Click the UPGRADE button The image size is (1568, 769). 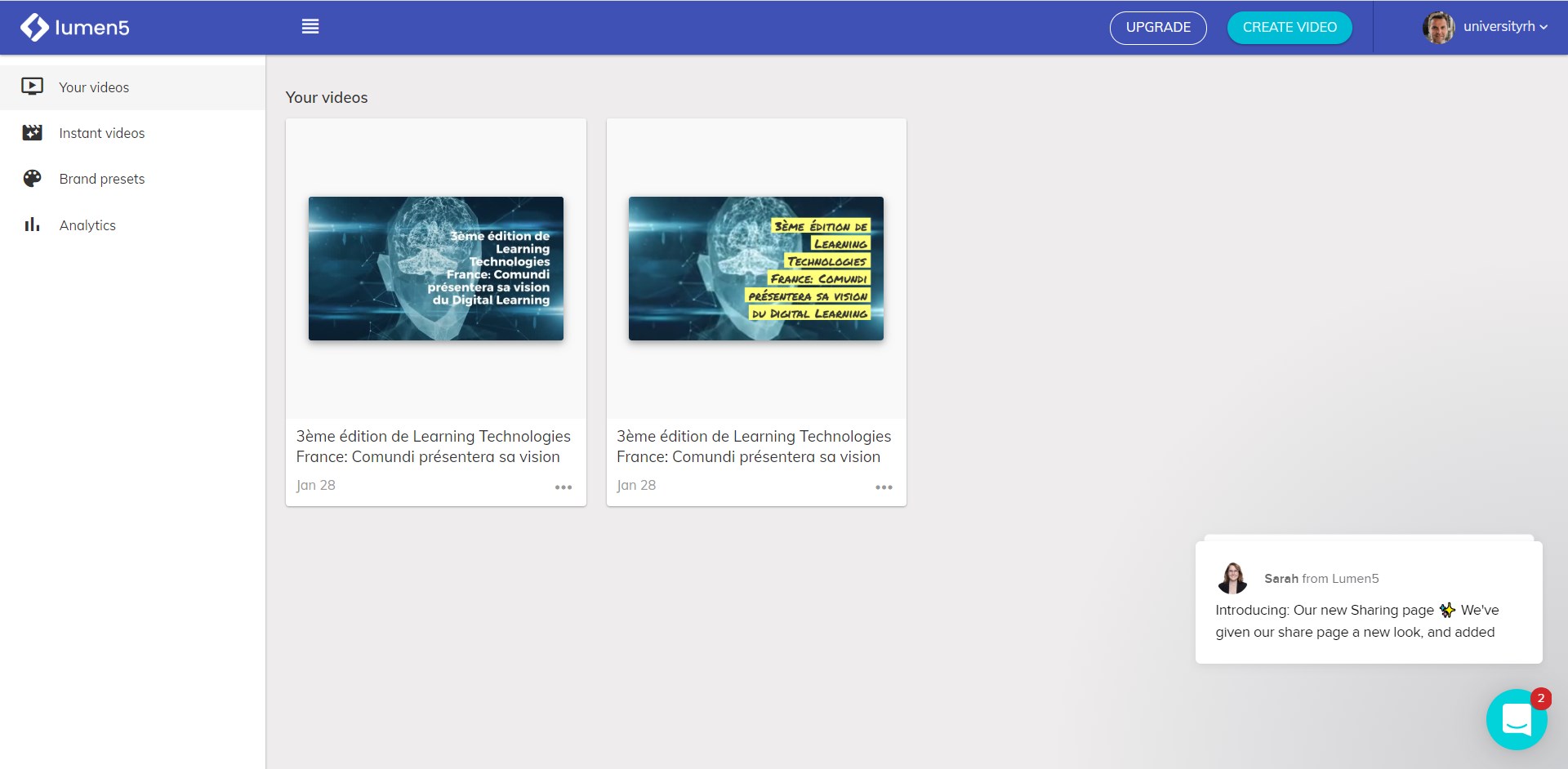point(1158,28)
